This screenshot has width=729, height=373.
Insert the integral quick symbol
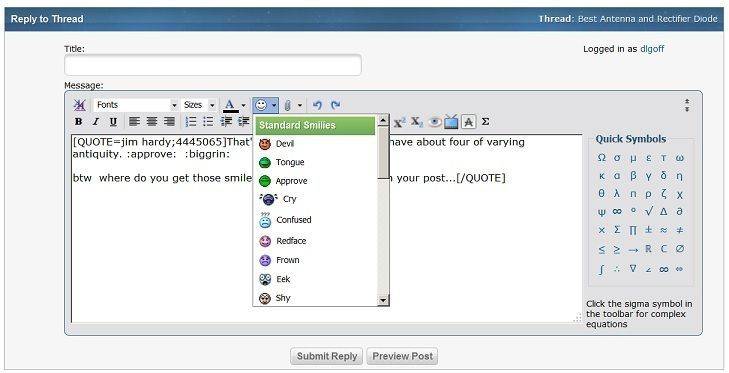[x=602, y=269]
